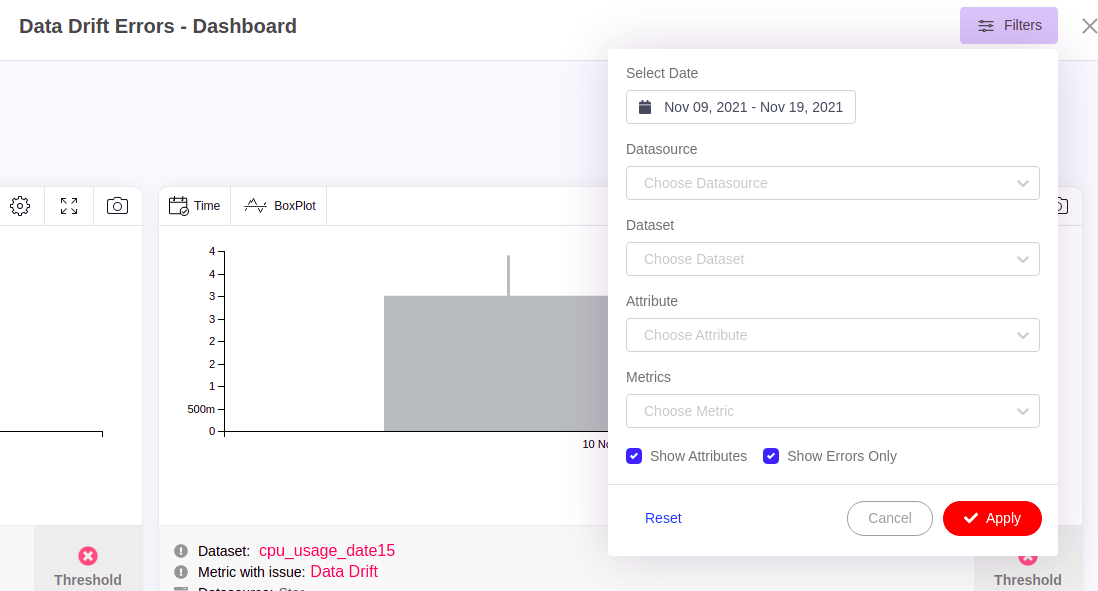The image size is (1098, 591).
Task: Click the Filters button at top
Action: (x=1008, y=26)
